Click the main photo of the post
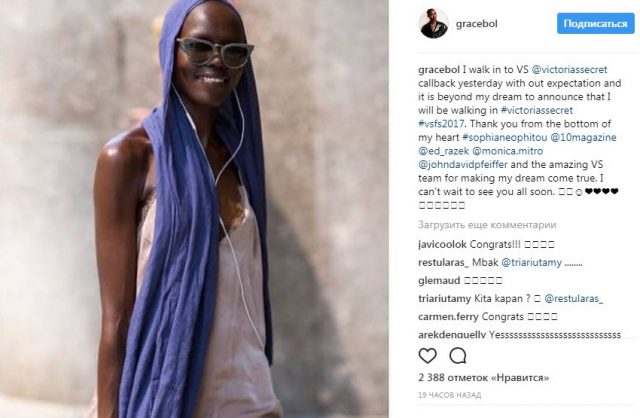The width and height of the screenshot is (640, 418). click(194, 209)
